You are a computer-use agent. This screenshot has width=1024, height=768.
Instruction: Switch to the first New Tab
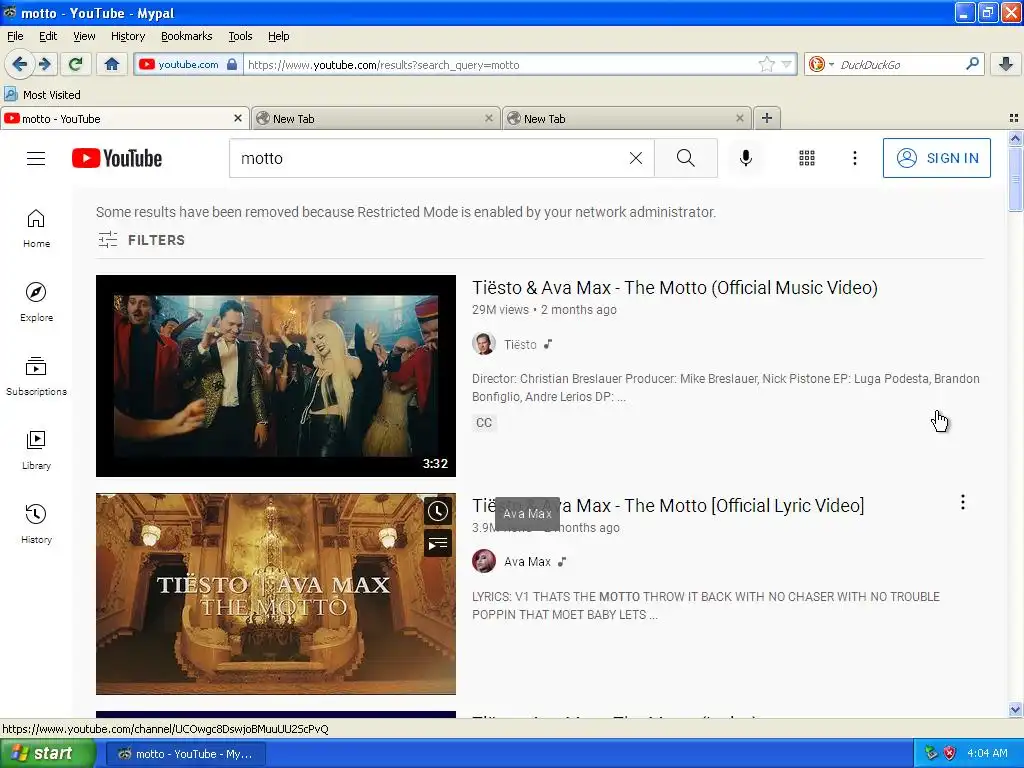(x=376, y=118)
